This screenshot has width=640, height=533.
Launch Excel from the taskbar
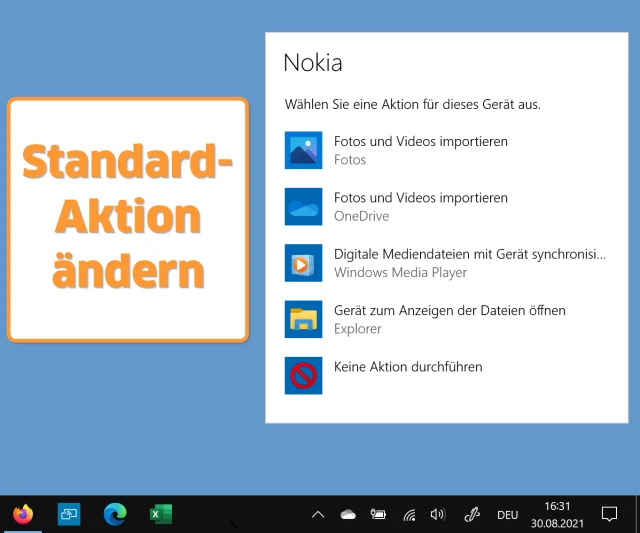(161, 514)
